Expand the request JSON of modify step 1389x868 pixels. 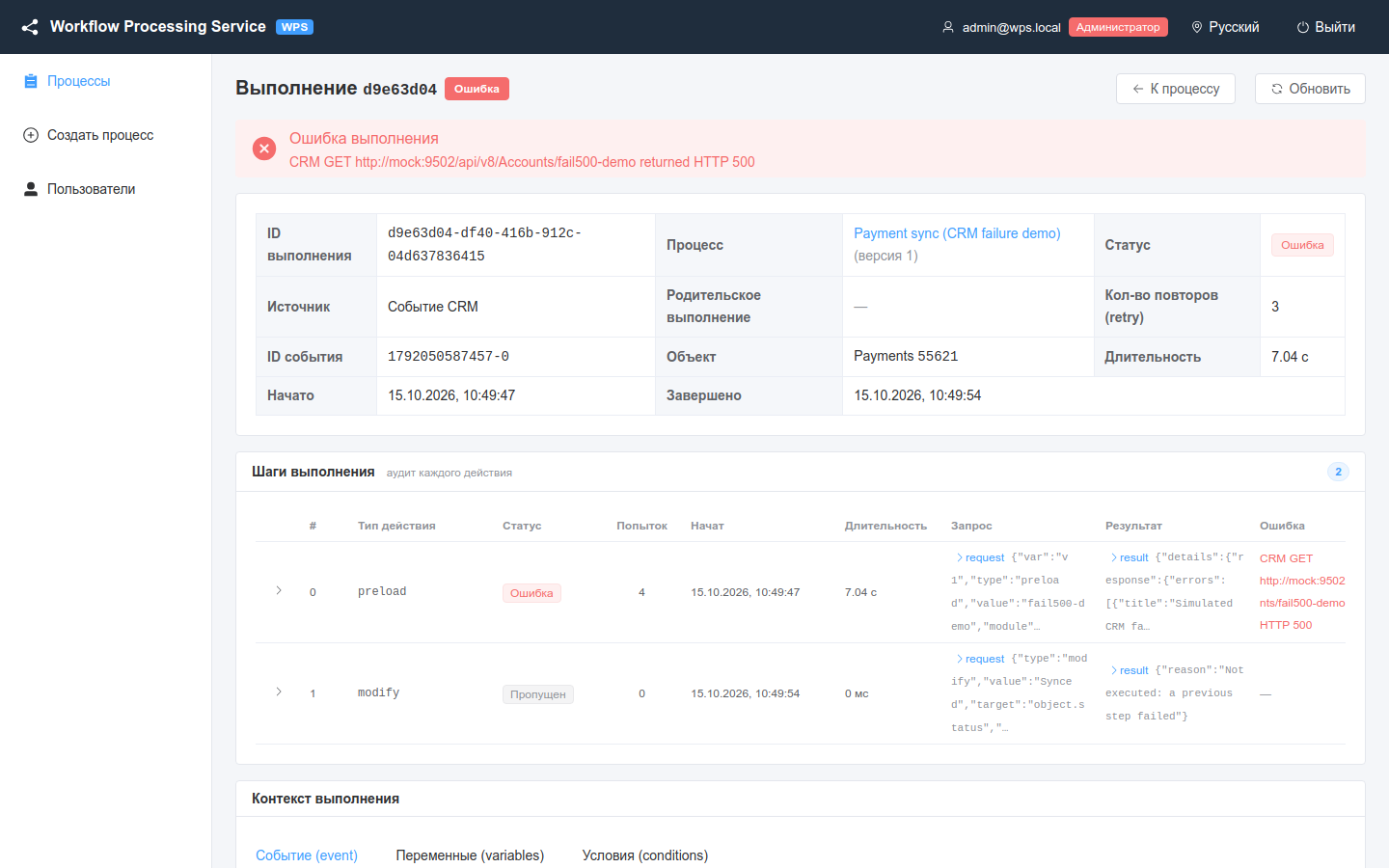[980, 659]
